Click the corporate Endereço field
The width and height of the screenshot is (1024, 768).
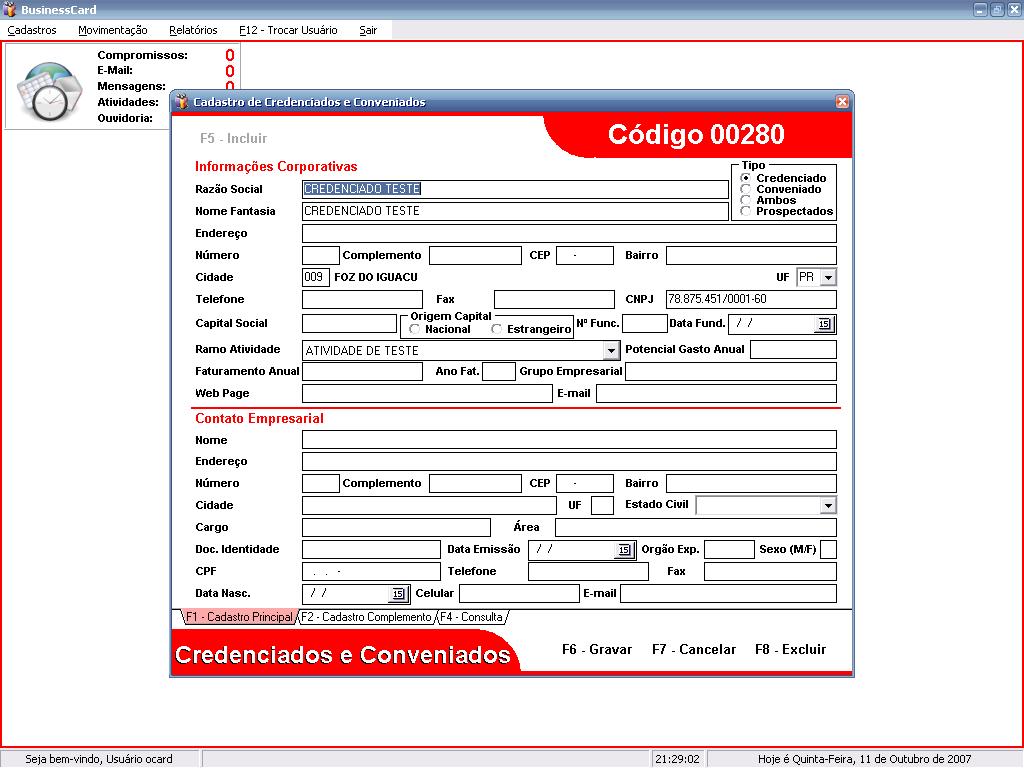569,234
